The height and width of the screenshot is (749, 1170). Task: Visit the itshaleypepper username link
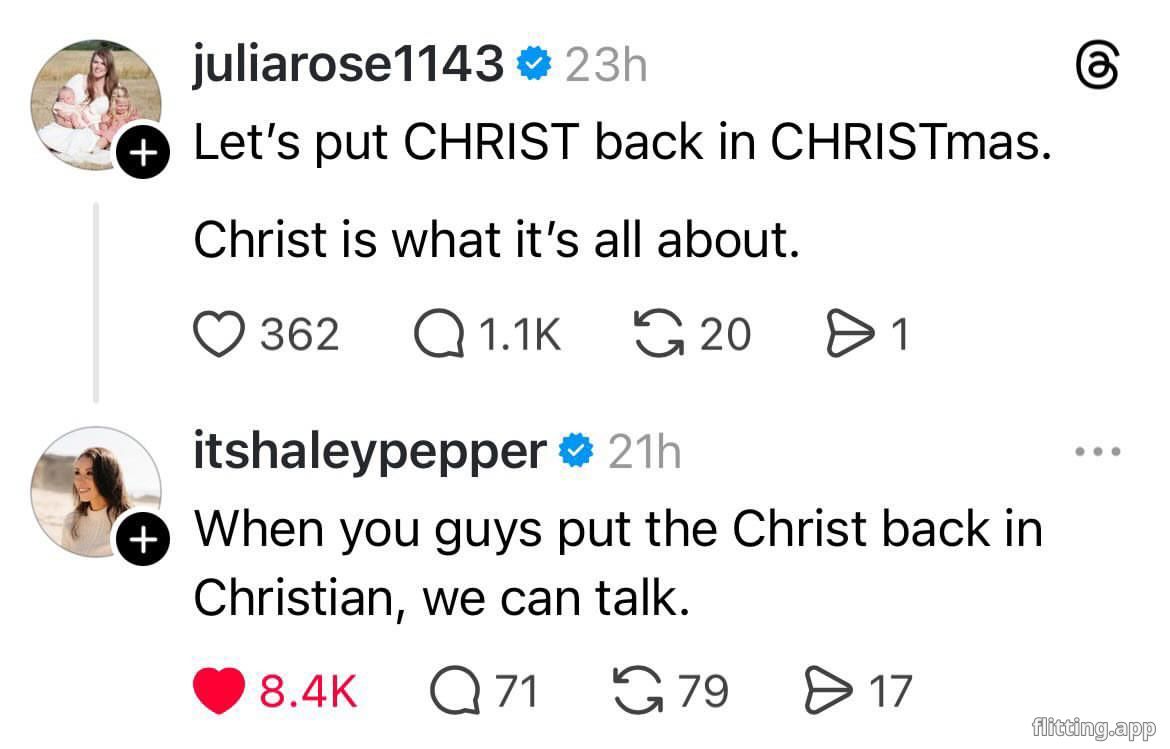(369, 452)
